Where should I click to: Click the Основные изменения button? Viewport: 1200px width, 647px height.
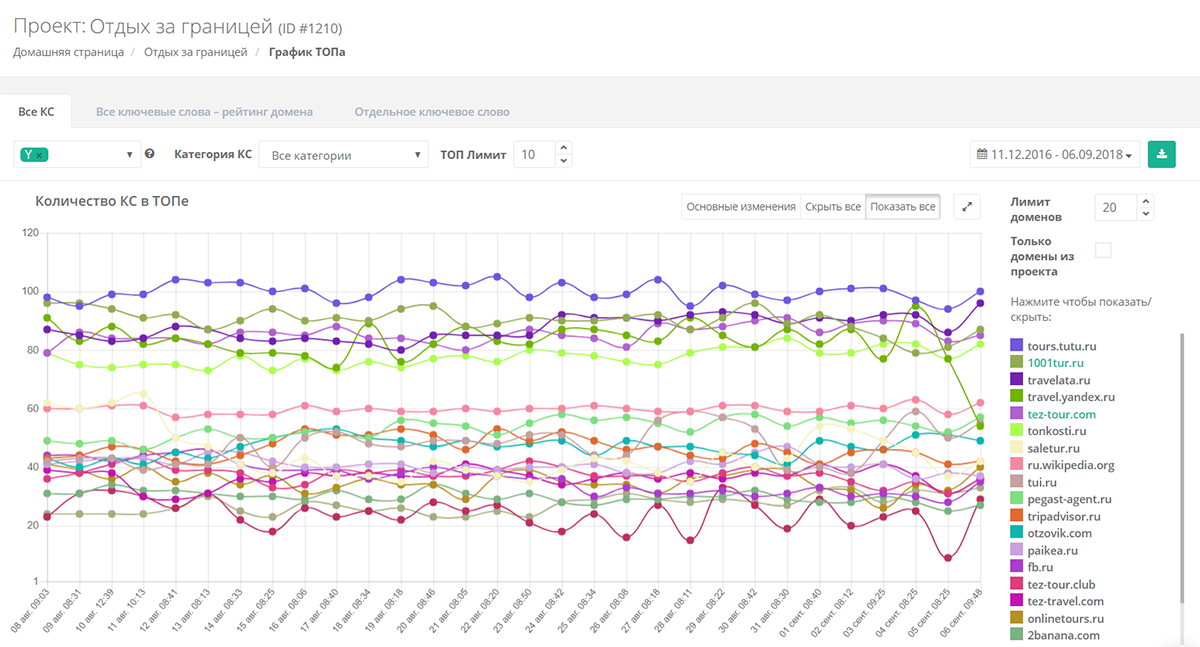coord(741,207)
